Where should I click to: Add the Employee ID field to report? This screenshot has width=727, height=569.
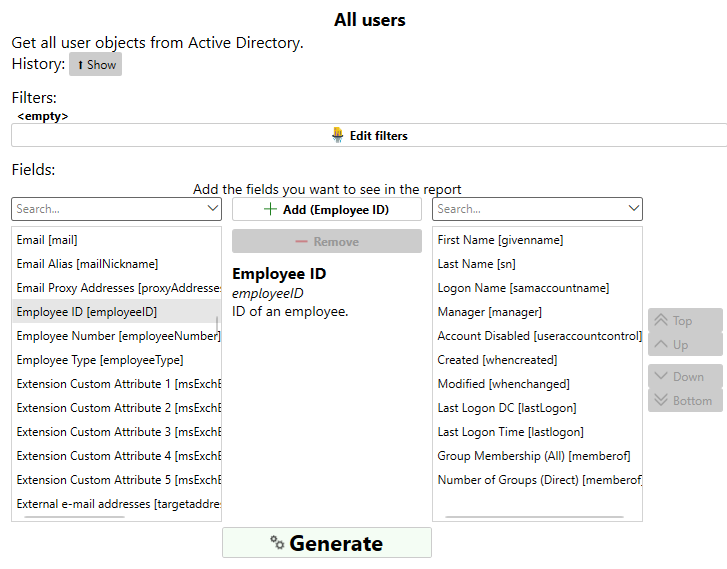click(327, 209)
